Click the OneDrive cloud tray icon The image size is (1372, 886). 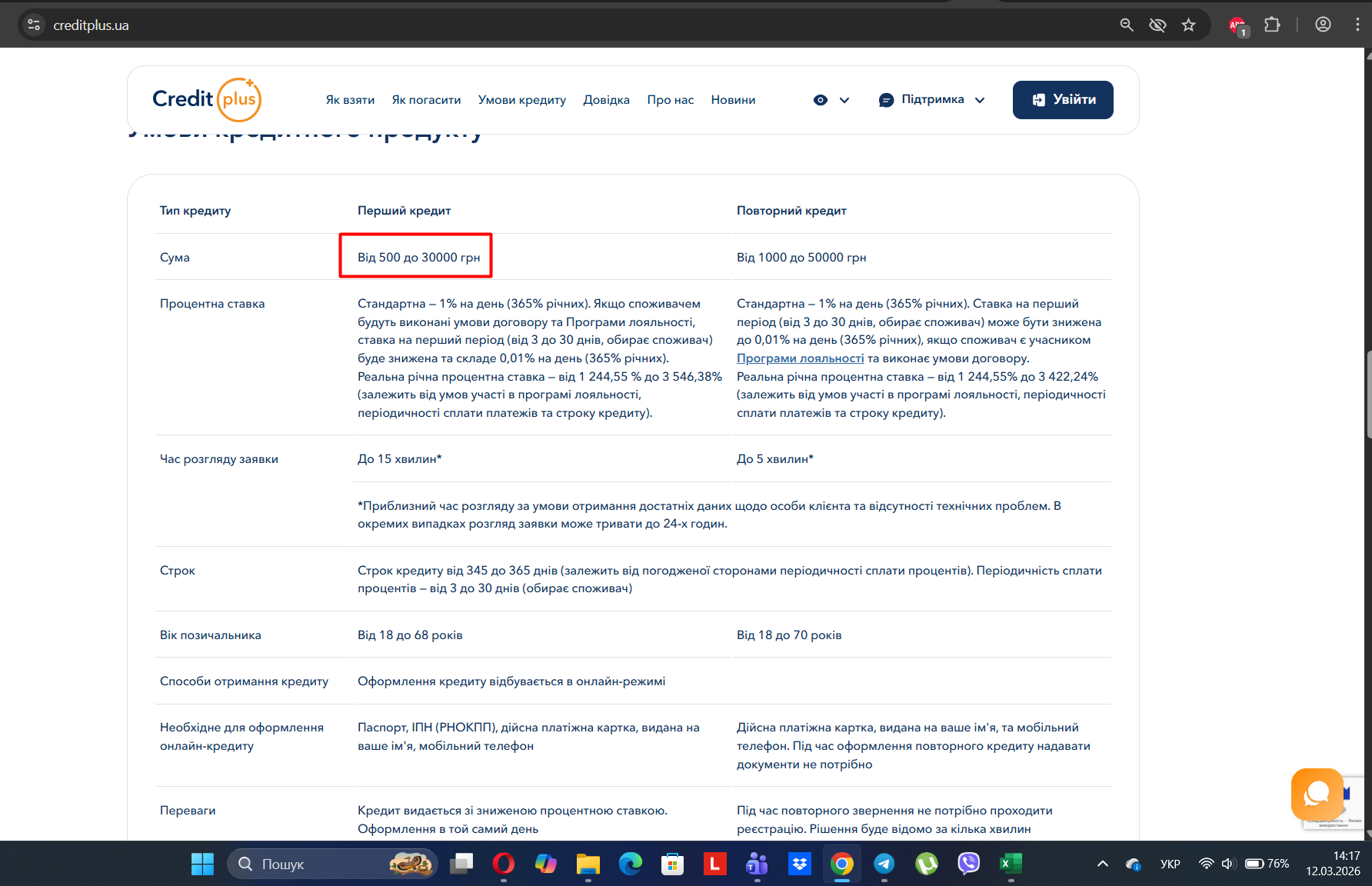pos(1133,864)
